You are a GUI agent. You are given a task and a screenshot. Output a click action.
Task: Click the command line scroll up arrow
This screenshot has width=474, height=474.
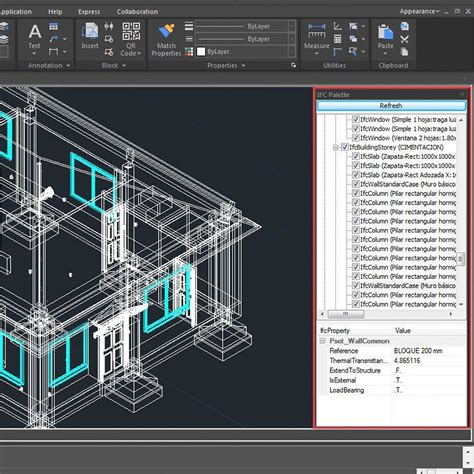(468, 452)
